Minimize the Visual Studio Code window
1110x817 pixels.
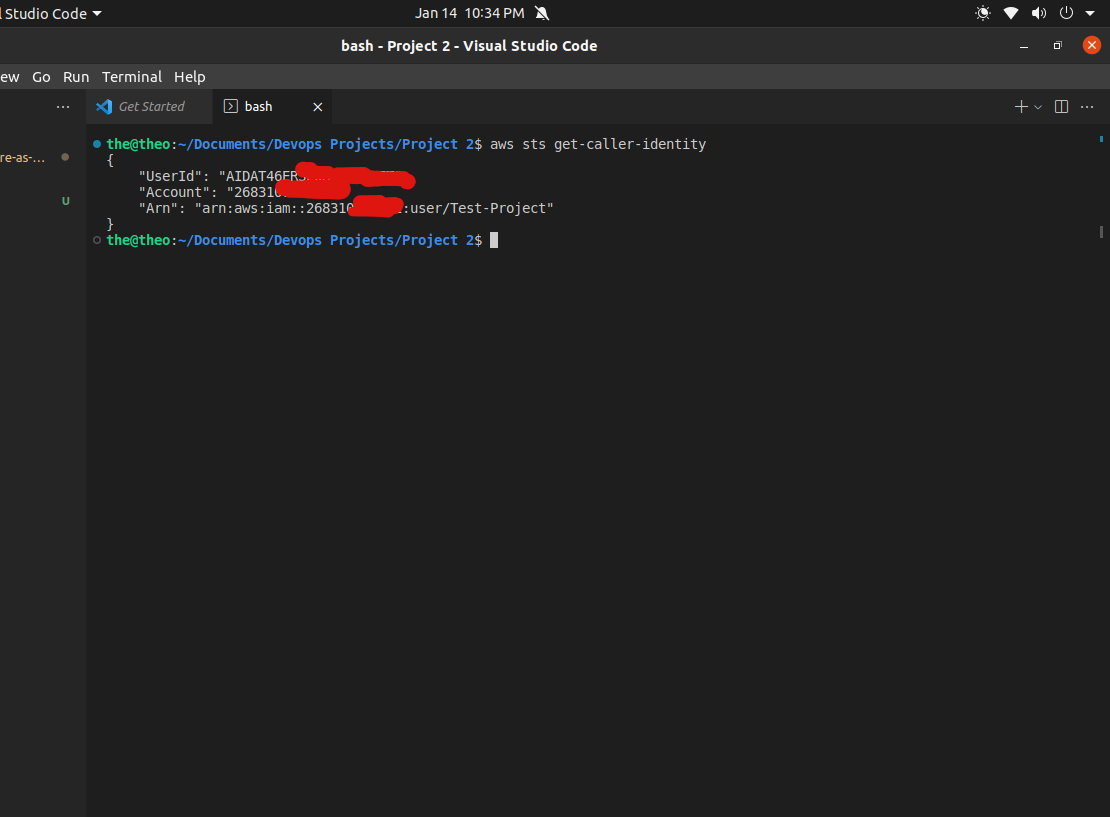click(x=1024, y=46)
